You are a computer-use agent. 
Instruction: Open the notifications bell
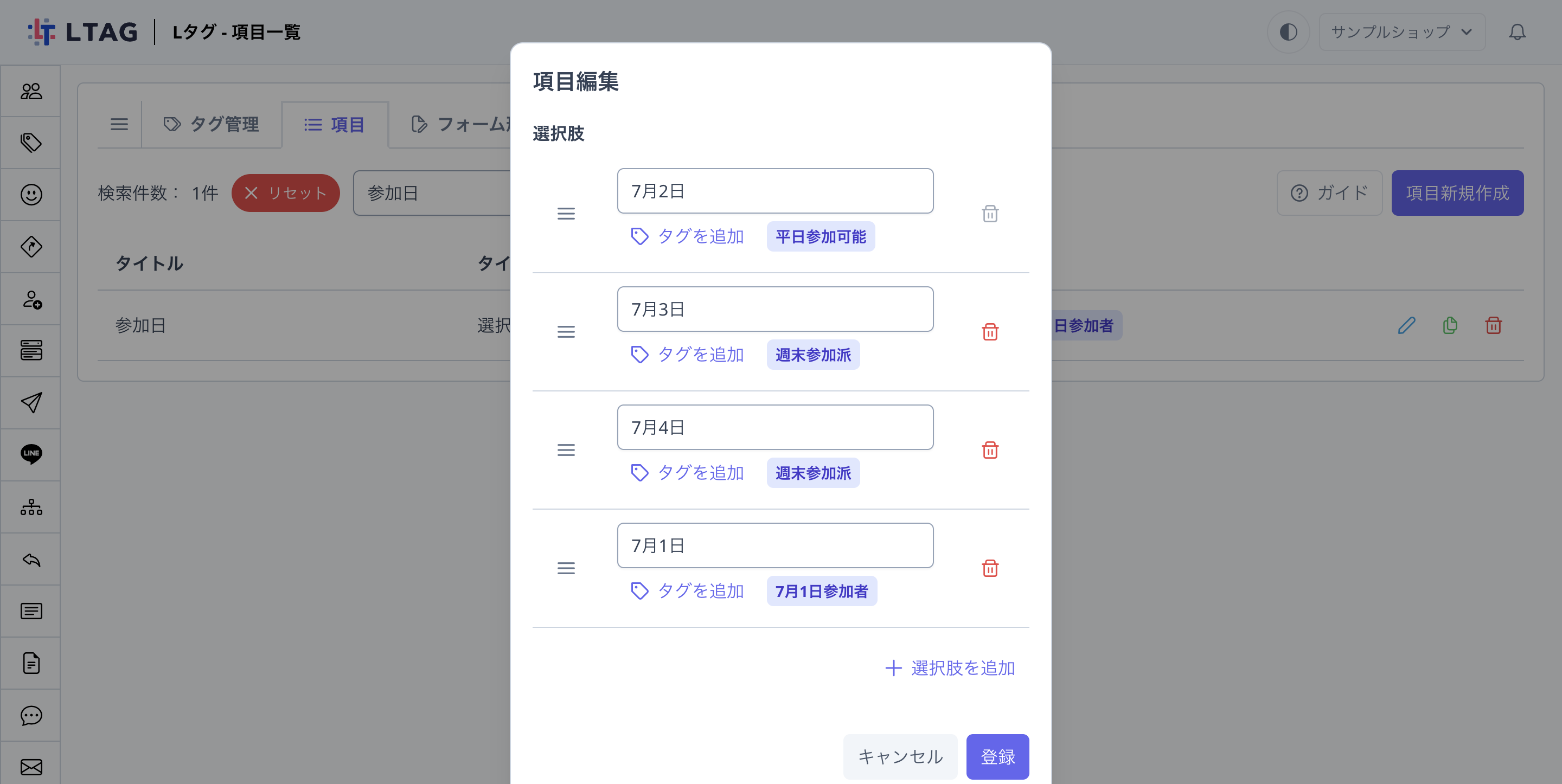tap(1516, 31)
